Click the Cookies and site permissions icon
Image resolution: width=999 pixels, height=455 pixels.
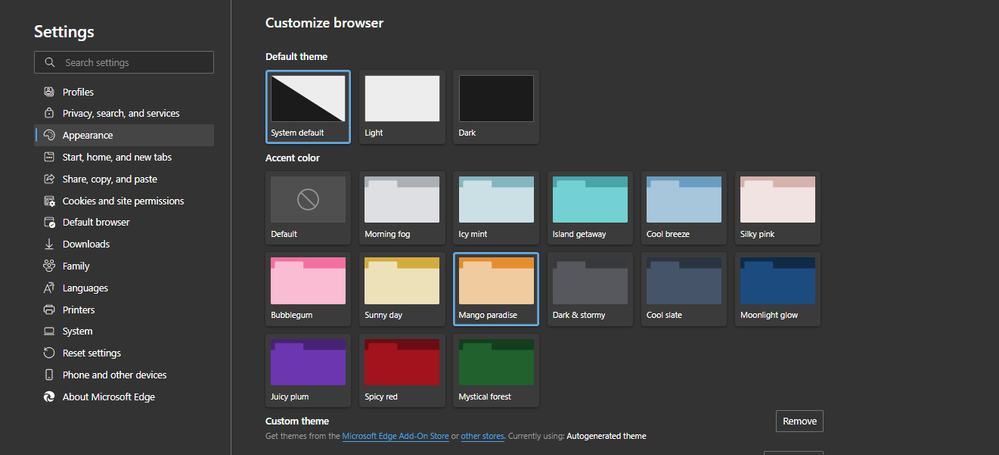[49, 201]
